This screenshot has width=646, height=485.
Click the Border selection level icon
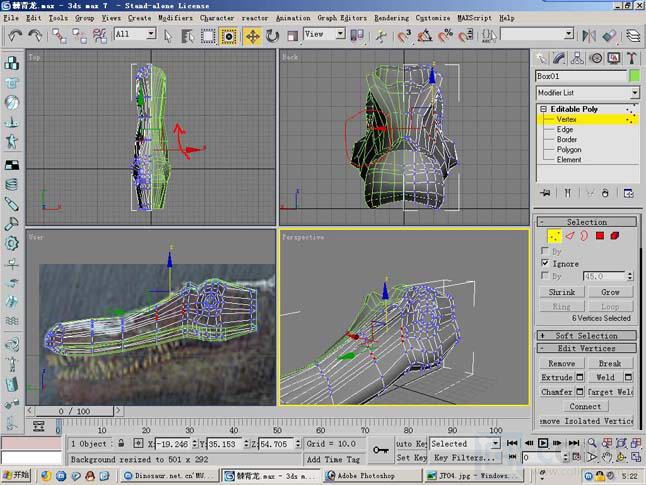coord(584,236)
